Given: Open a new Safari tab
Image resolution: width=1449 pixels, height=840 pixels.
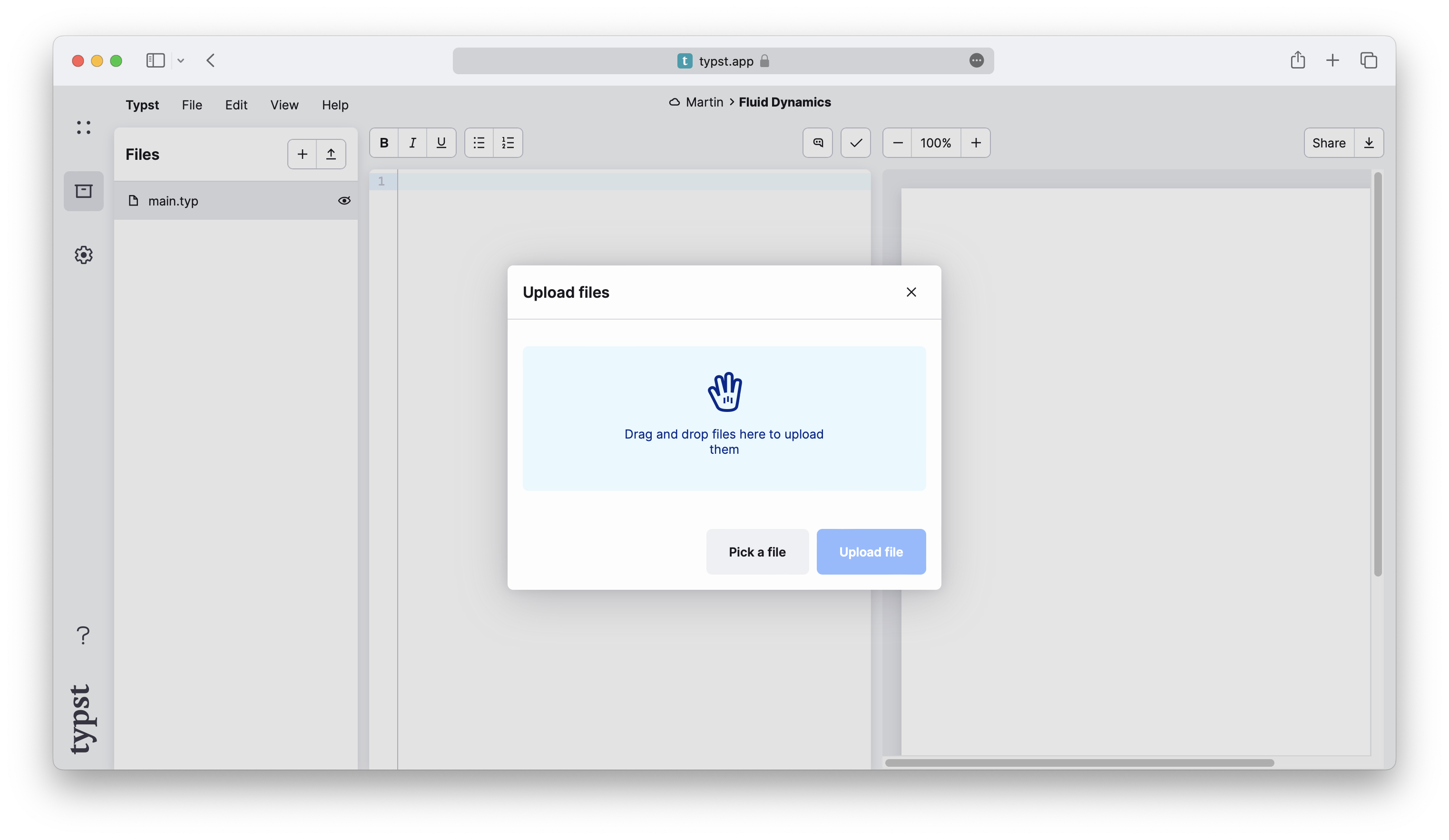Looking at the screenshot, I should coord(1333,60).
